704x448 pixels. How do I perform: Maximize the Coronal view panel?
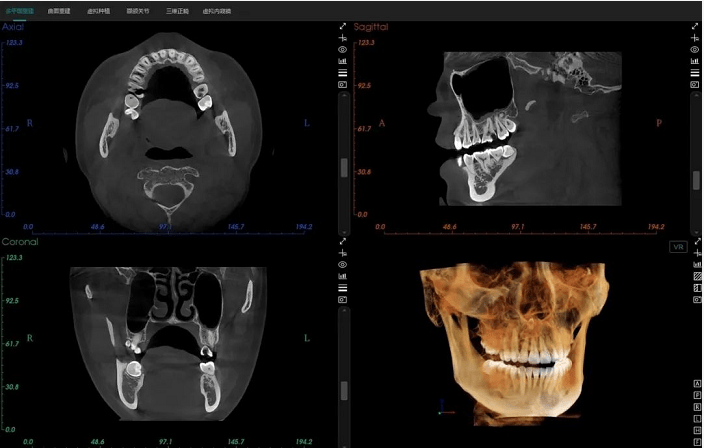pyautogui.click(x=343, y=241)
